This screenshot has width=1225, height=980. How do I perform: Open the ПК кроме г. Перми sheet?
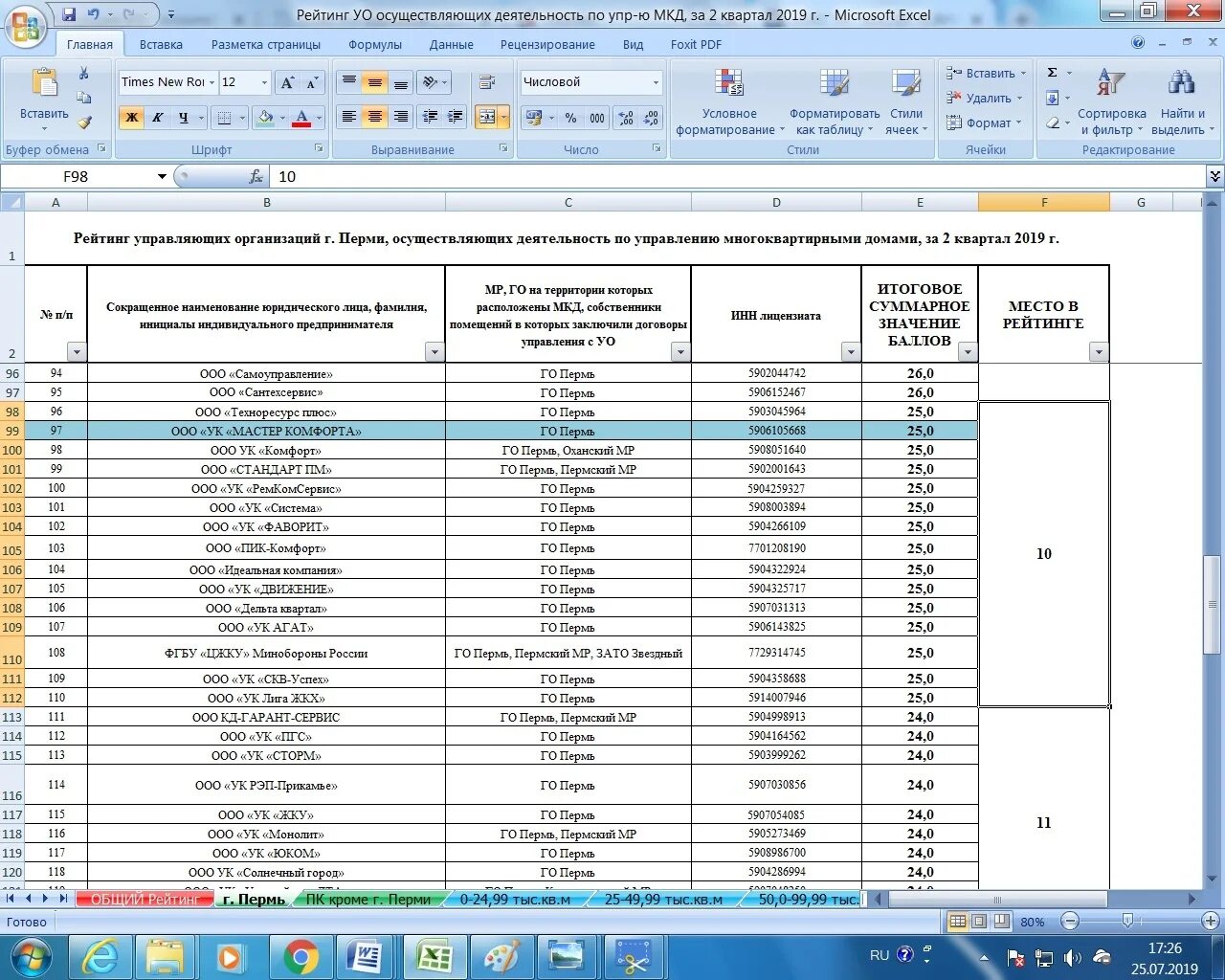368,900
